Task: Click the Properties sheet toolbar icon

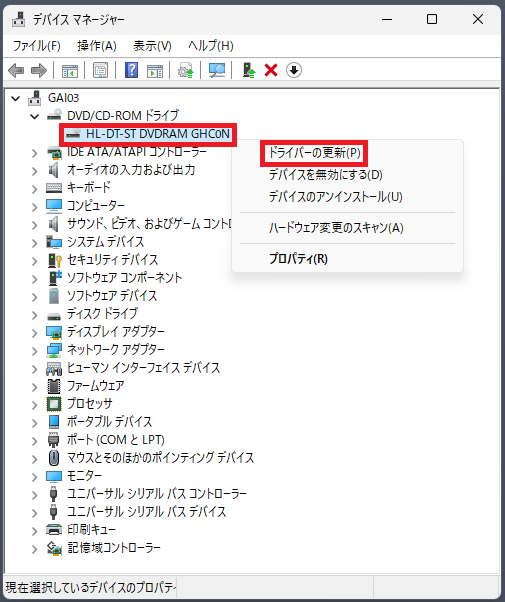Action: pyautogui.click(x=101, y=71)
